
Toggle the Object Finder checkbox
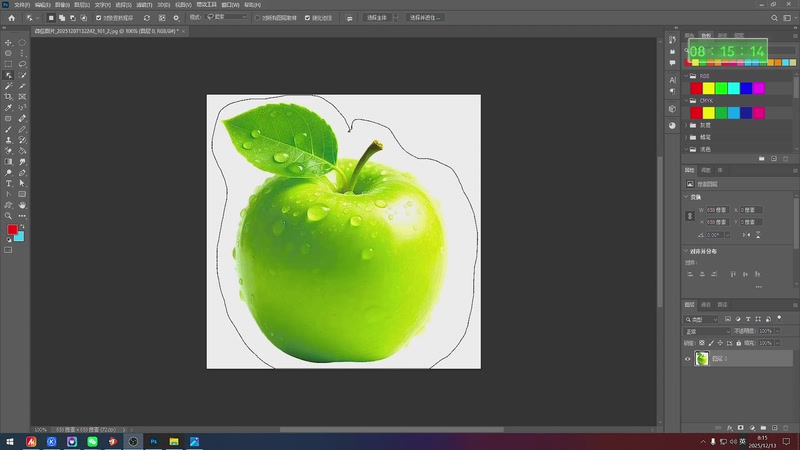pos(98,18)
